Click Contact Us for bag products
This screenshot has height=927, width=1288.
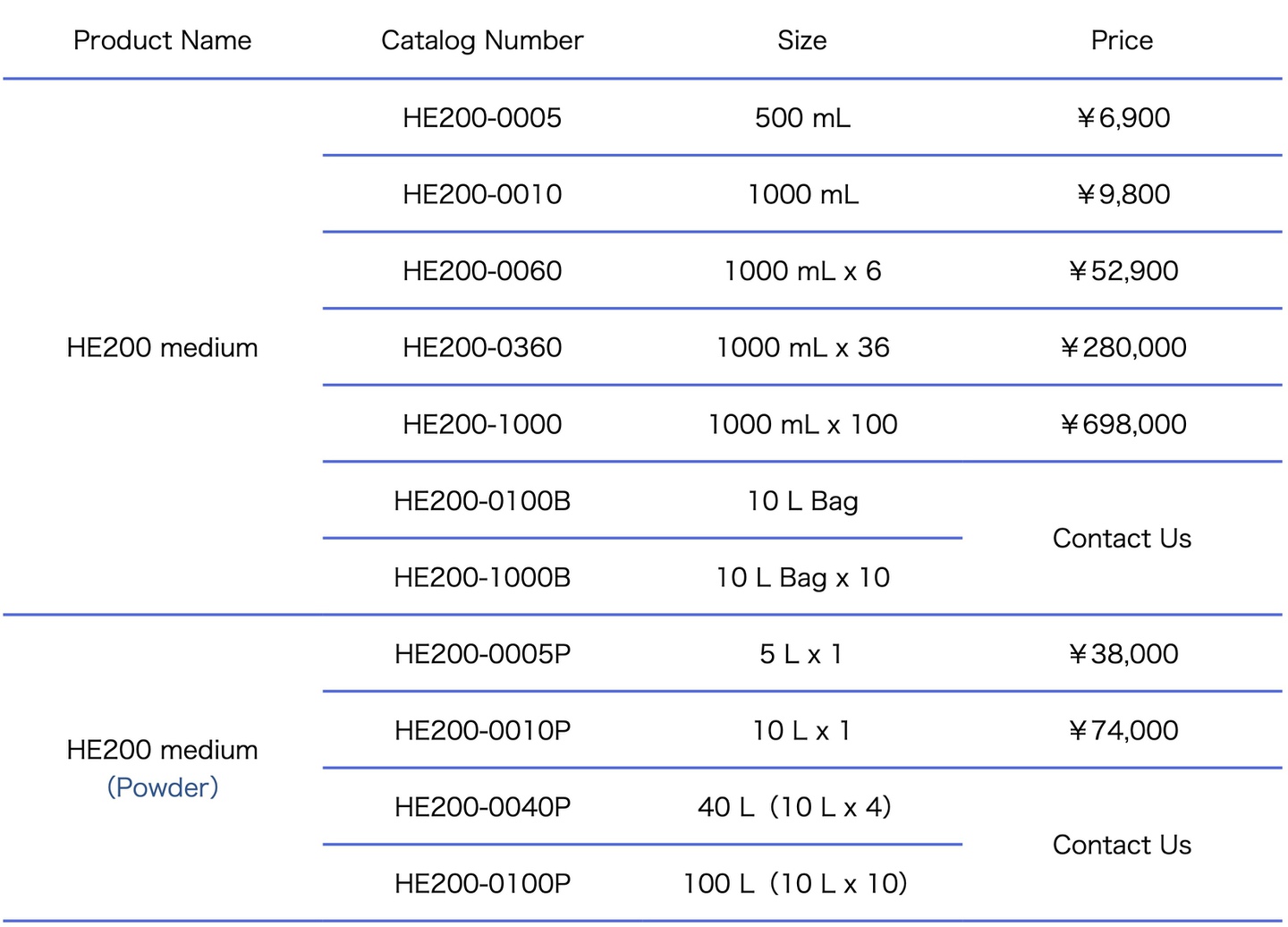pos(1122,539)
